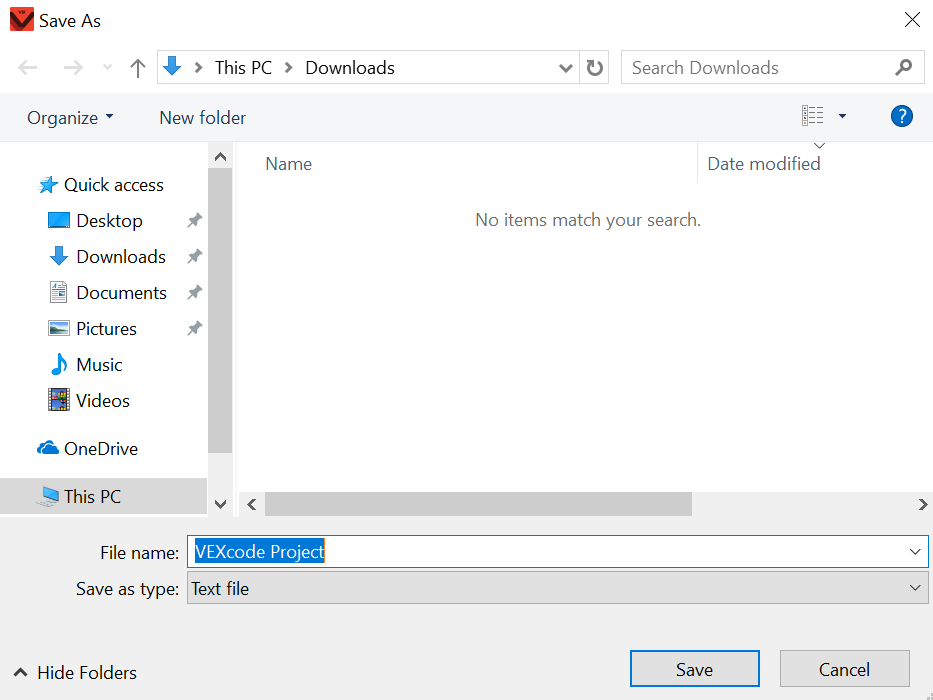Open the File name dropdown arrow
The image size is (933, 700).
click(914, 551)
